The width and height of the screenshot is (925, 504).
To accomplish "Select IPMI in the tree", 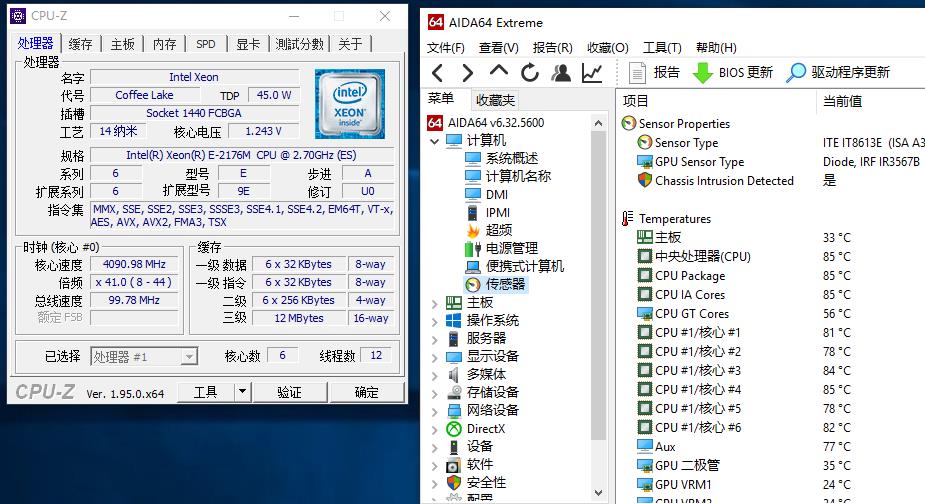I will tap(488, 212).
